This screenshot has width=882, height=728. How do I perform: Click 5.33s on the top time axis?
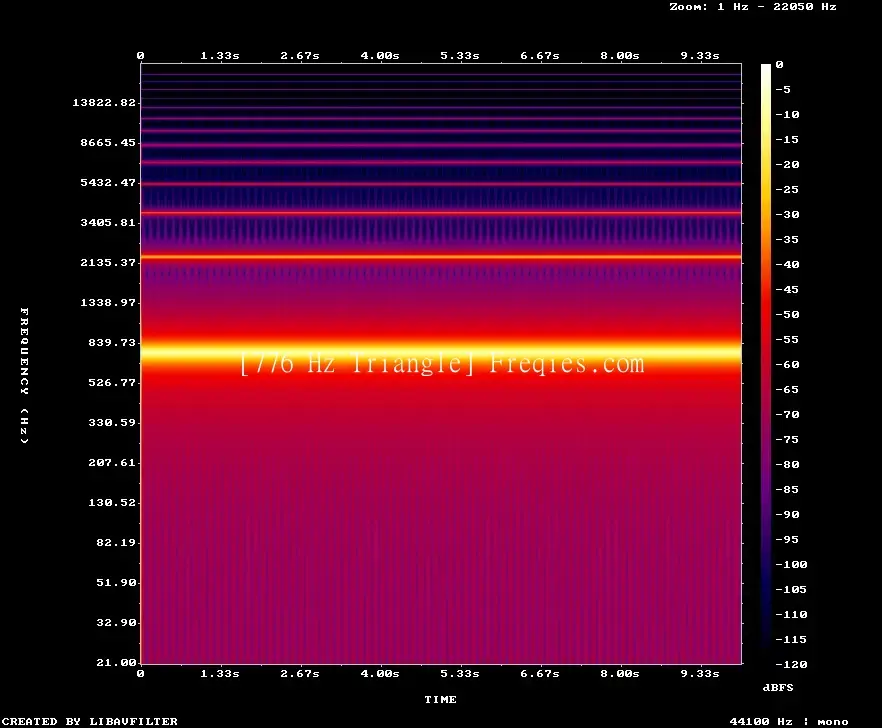tap(460, 56)
